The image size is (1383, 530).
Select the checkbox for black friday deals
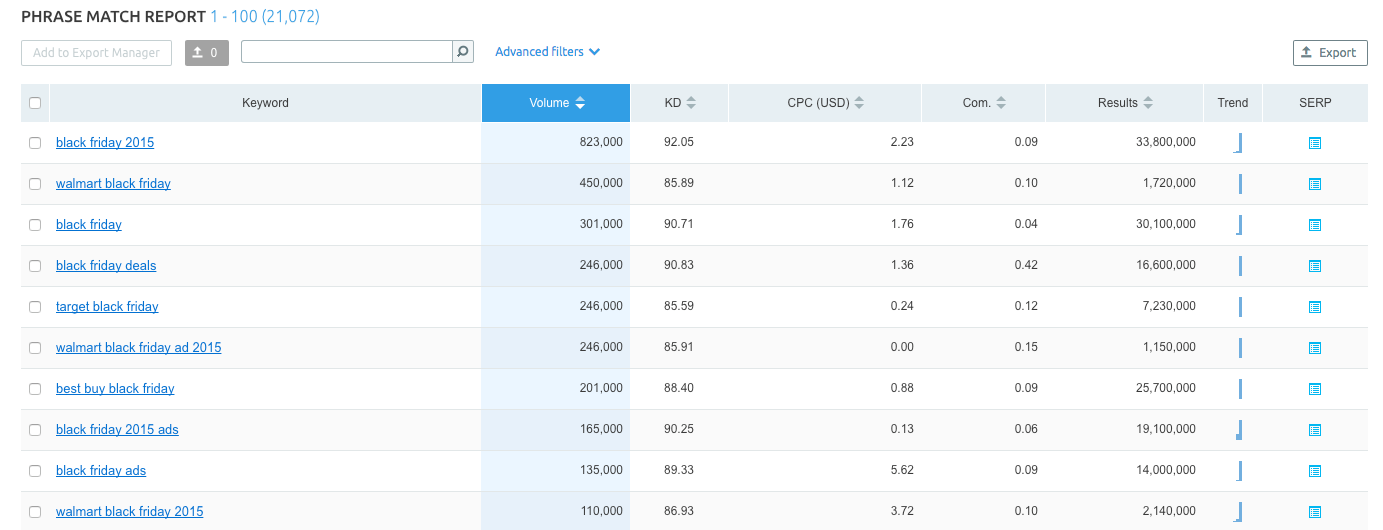[35, 266]
